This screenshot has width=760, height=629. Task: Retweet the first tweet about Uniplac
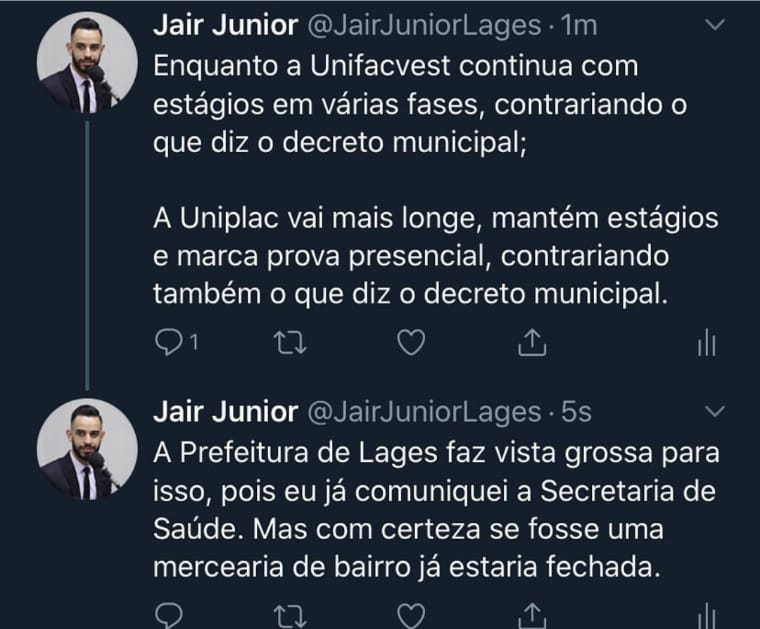pyautogui.click(x=285, y=343)
